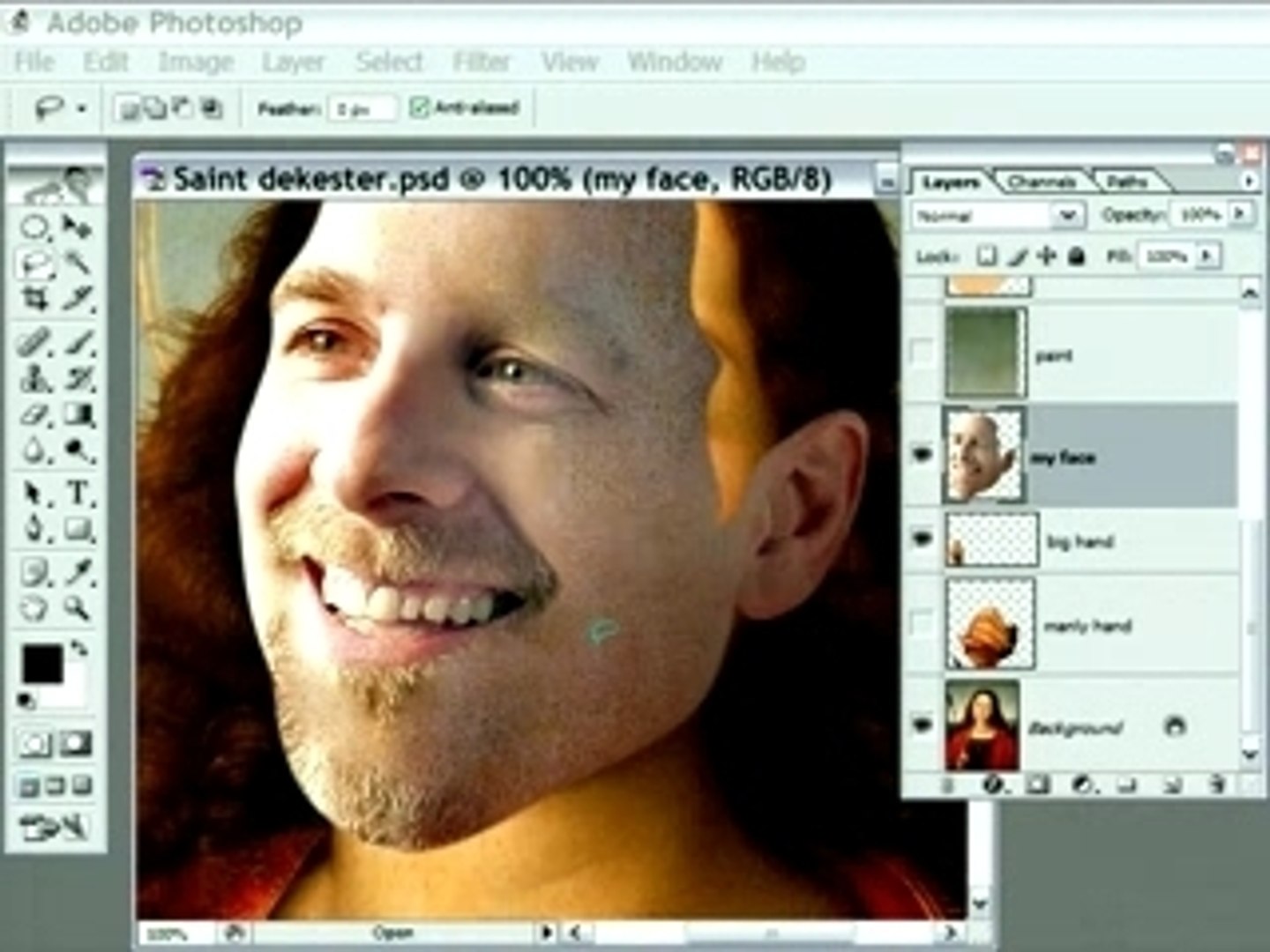1270x952 pixels.
Task: Choose Add to selection in options bar
Action: (154, 108)
